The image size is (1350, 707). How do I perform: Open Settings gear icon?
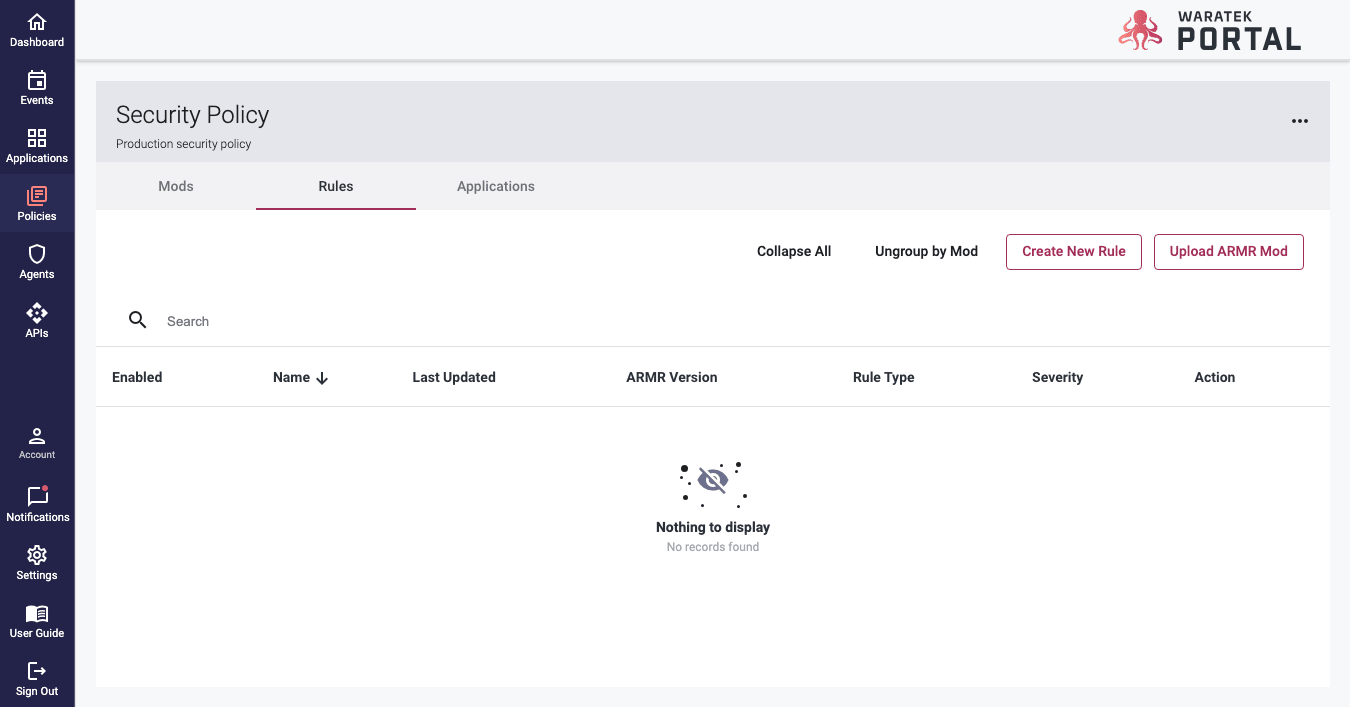point(37,556)
